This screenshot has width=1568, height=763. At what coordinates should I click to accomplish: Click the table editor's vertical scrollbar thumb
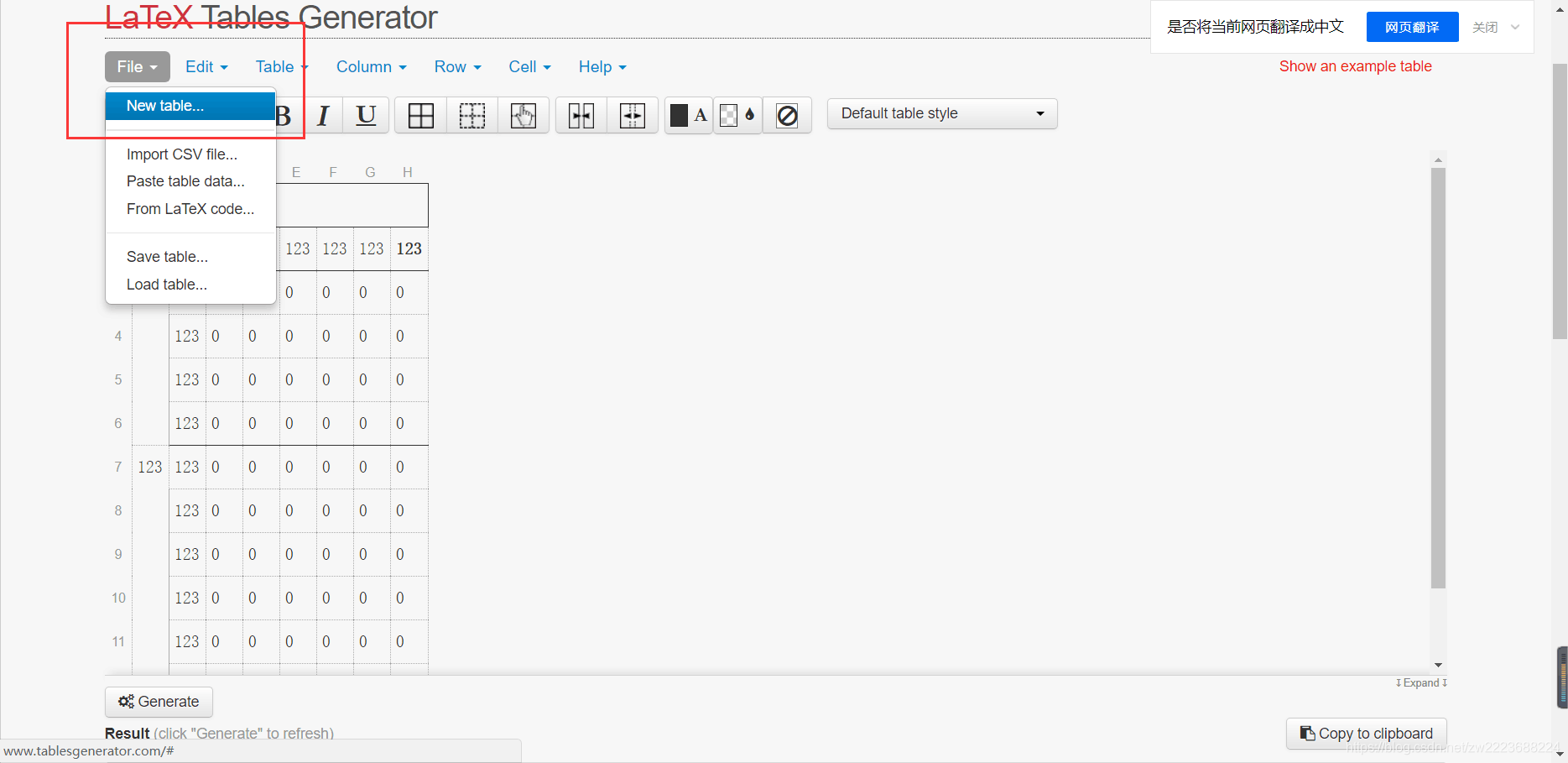coord(1438,378)
